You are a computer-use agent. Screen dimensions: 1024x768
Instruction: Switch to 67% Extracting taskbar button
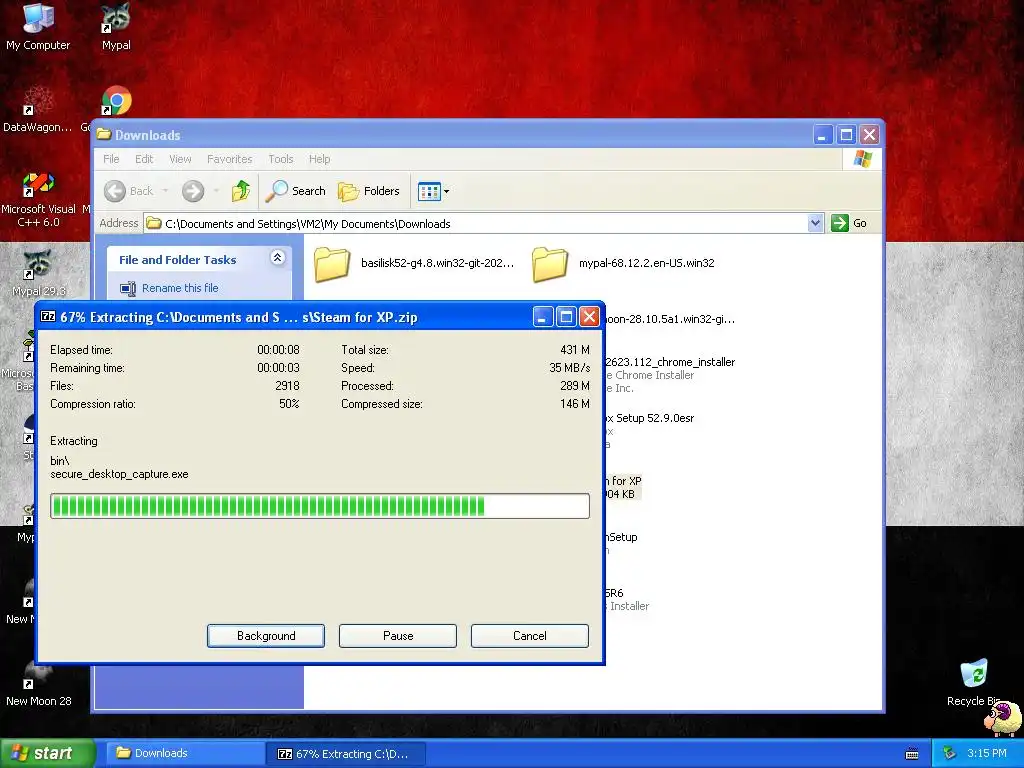[x=346, y=754]
